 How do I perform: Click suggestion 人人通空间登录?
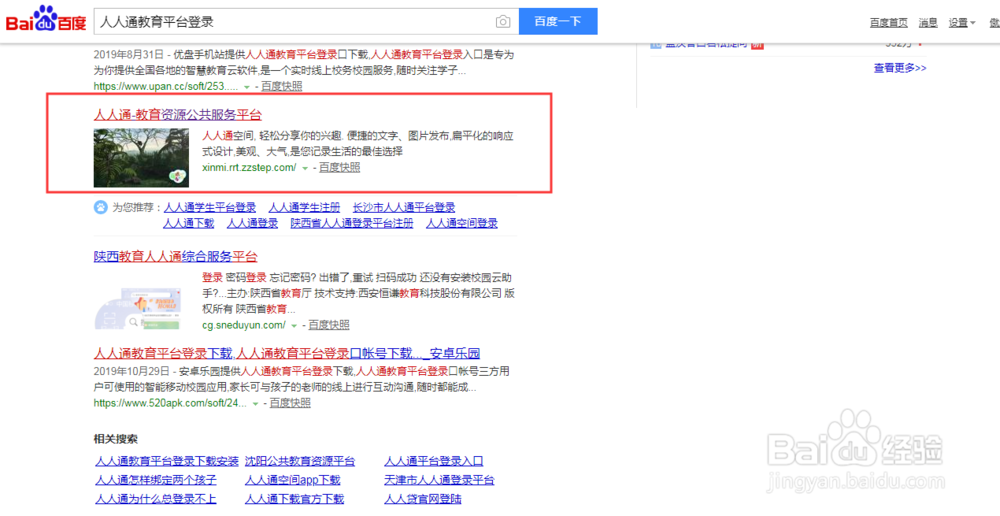click(x=462, y=223)
